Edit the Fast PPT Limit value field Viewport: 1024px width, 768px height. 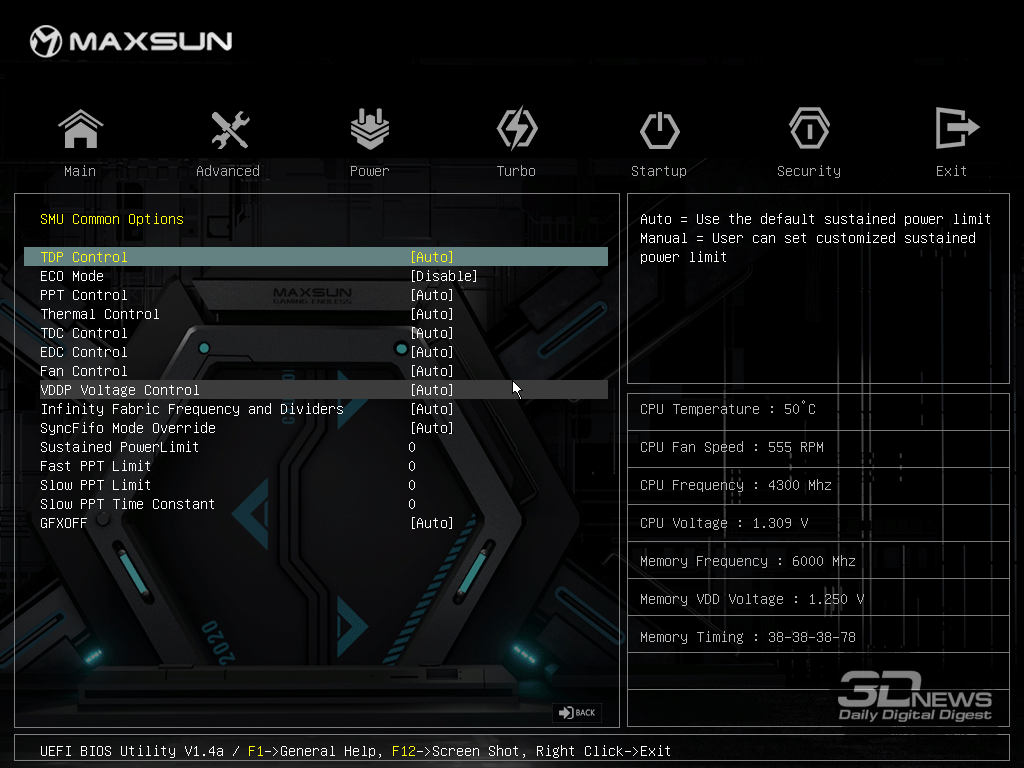tap(412, 466)
